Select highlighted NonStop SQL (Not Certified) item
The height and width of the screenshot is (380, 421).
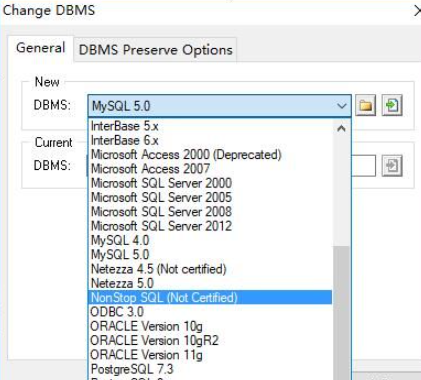pos(211,297)
